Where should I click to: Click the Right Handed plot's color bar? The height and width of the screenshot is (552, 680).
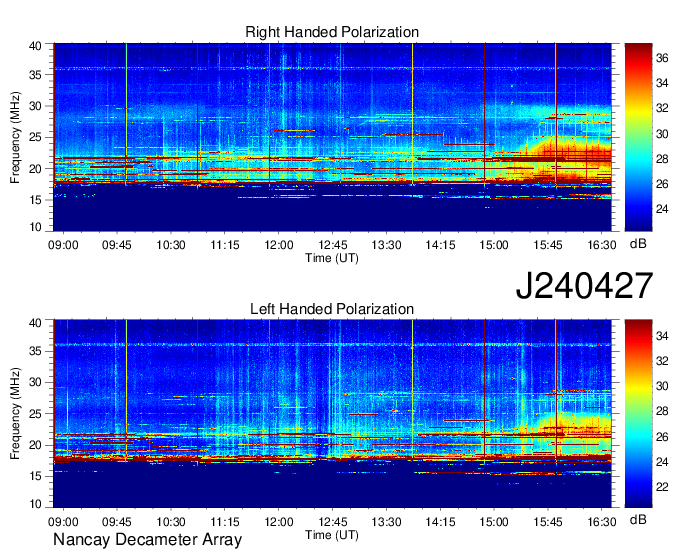638,137
